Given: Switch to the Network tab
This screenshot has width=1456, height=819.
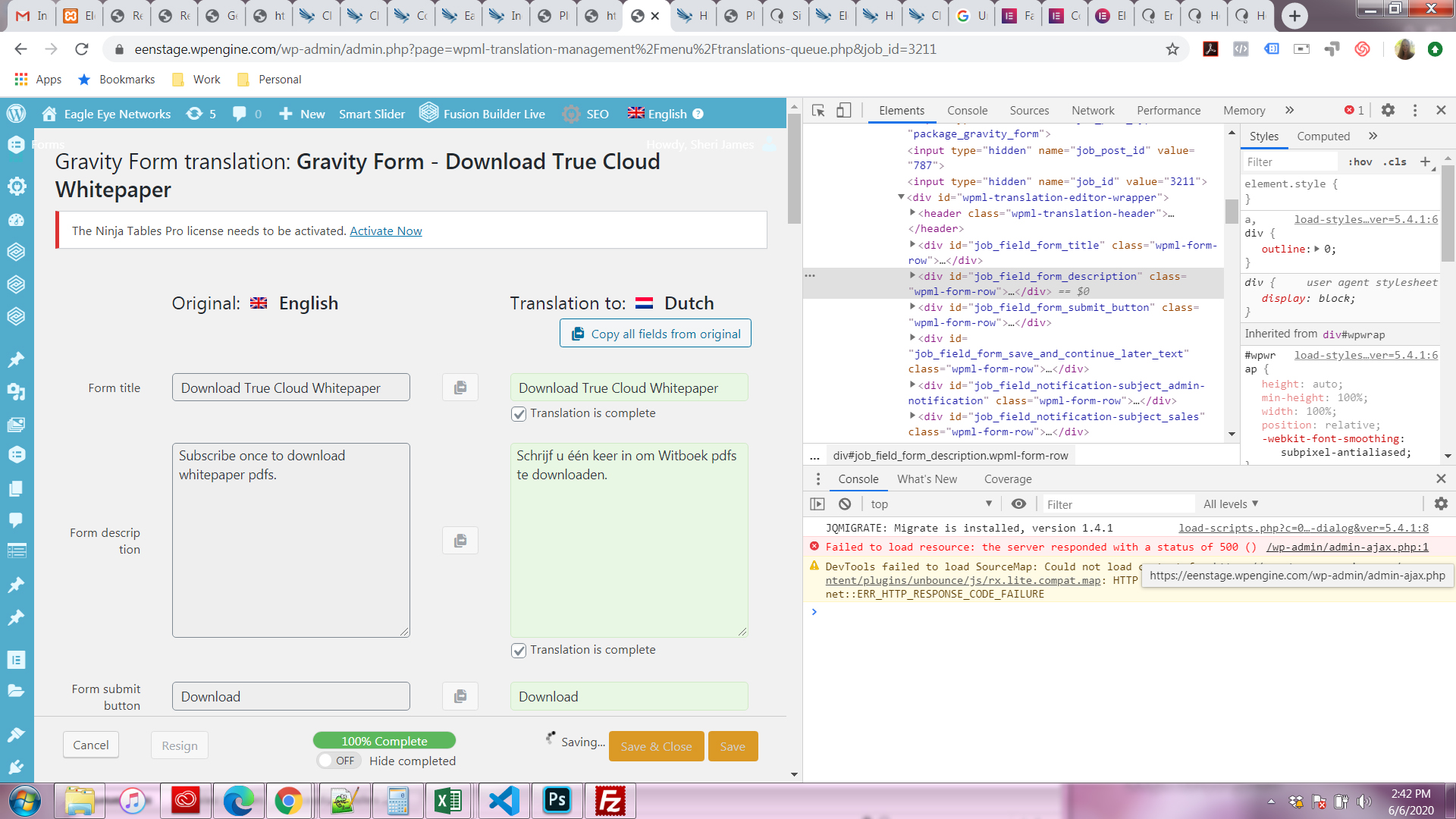Looking at the screenshot, I should (1093, 111).
